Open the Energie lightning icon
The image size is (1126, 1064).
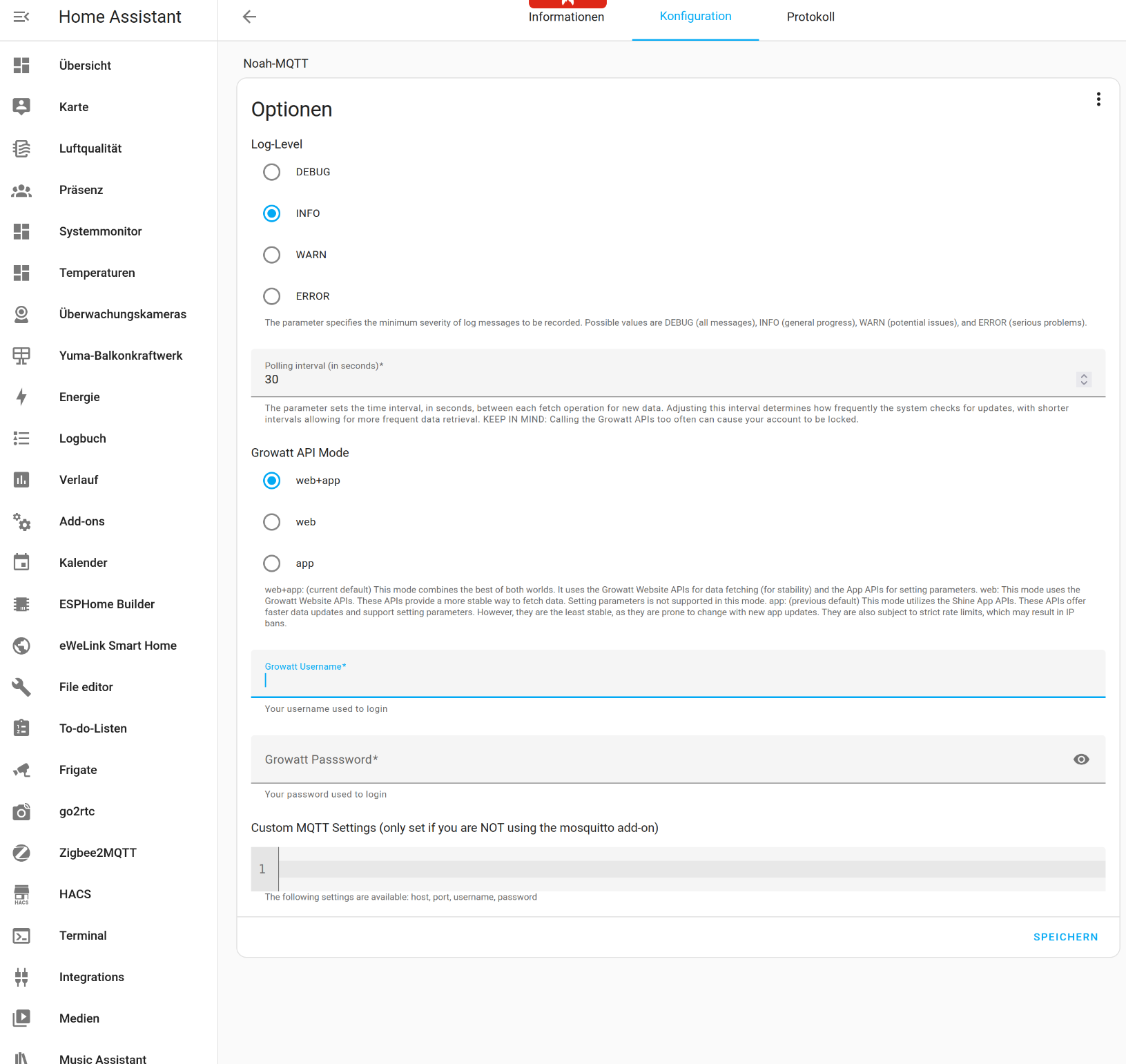(x=21, y=397)
